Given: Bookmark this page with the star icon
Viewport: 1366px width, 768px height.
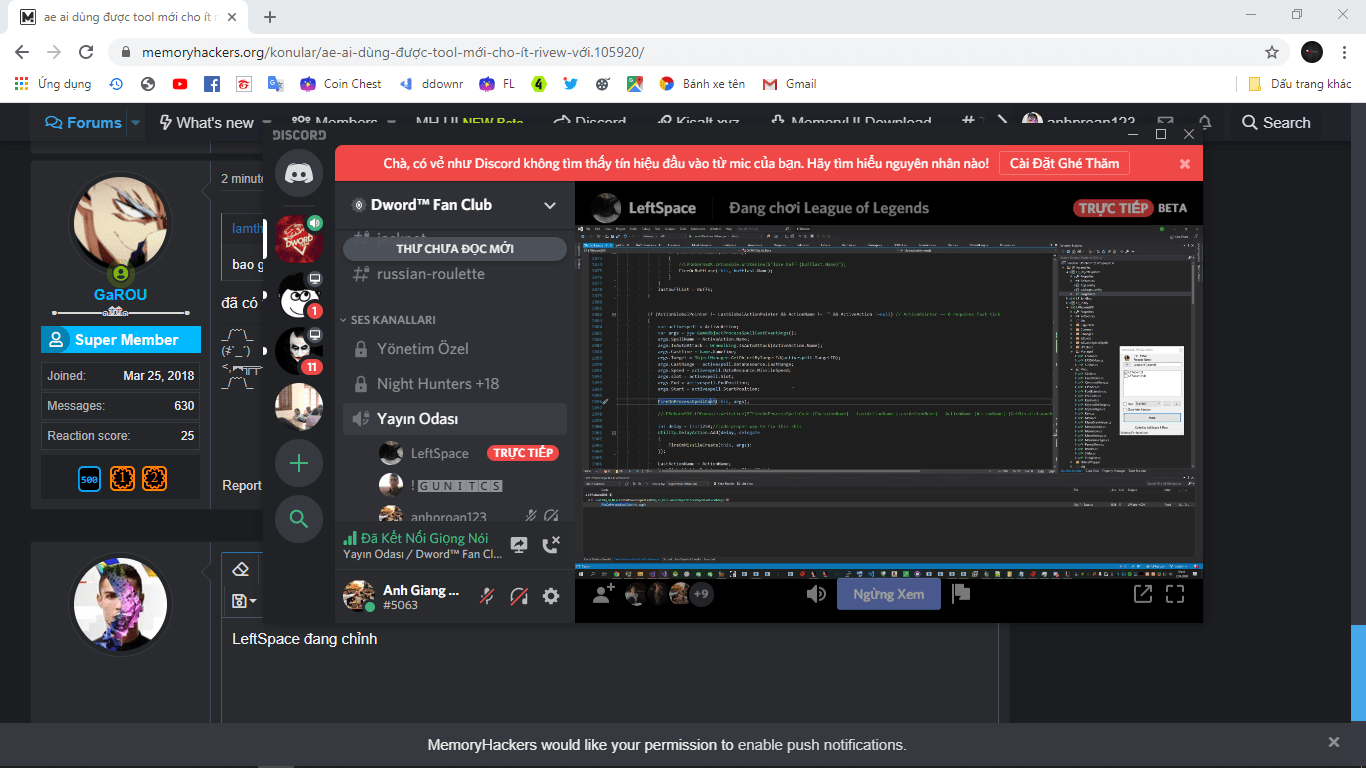Looking at the screenshot, I should tap(1272, 52).
